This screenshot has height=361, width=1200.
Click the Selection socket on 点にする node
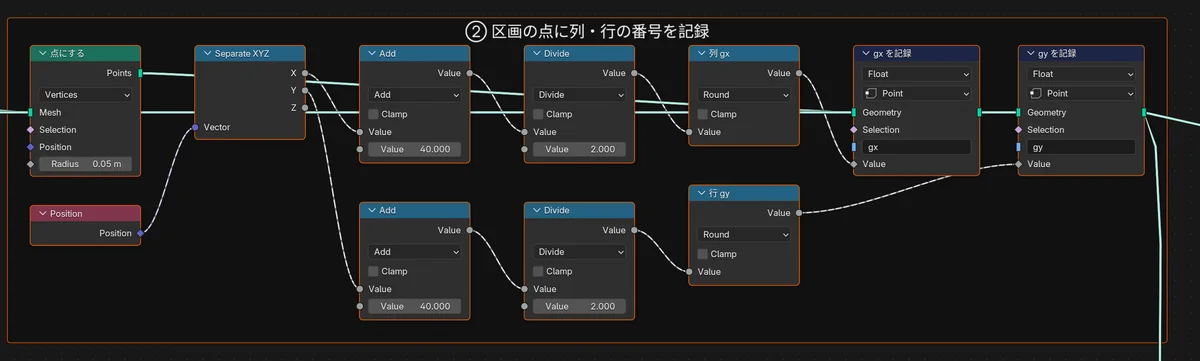(x=30, y=129)
